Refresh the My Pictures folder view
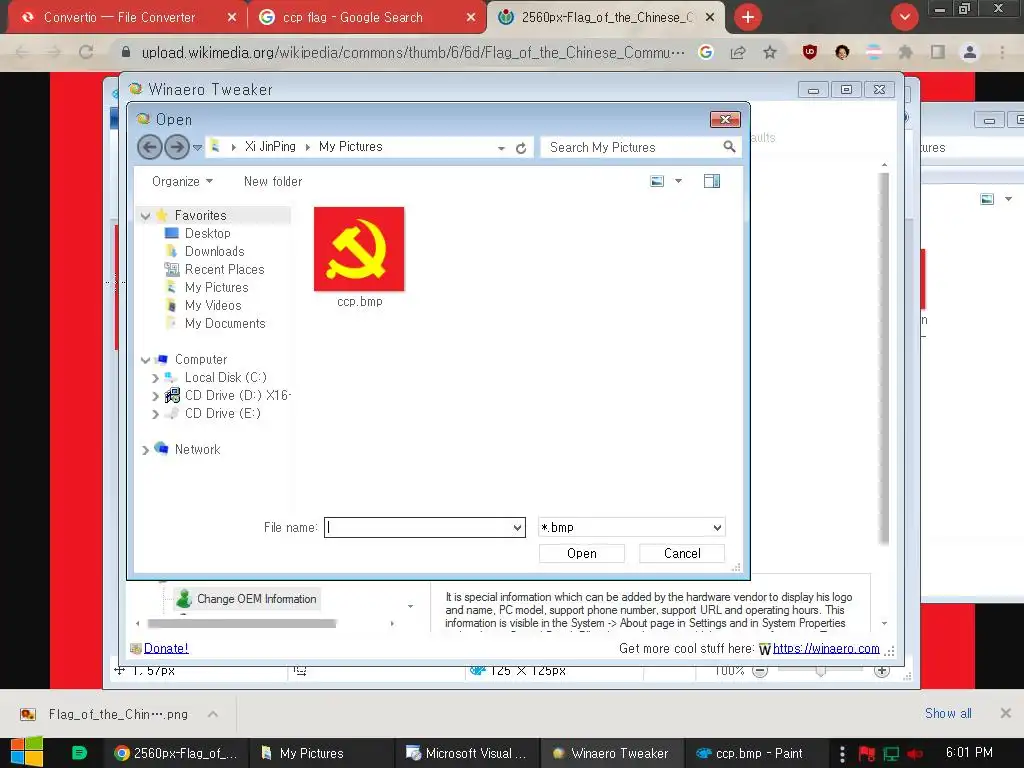This screenshot has width=1024, height=768. tap(521, 148)
